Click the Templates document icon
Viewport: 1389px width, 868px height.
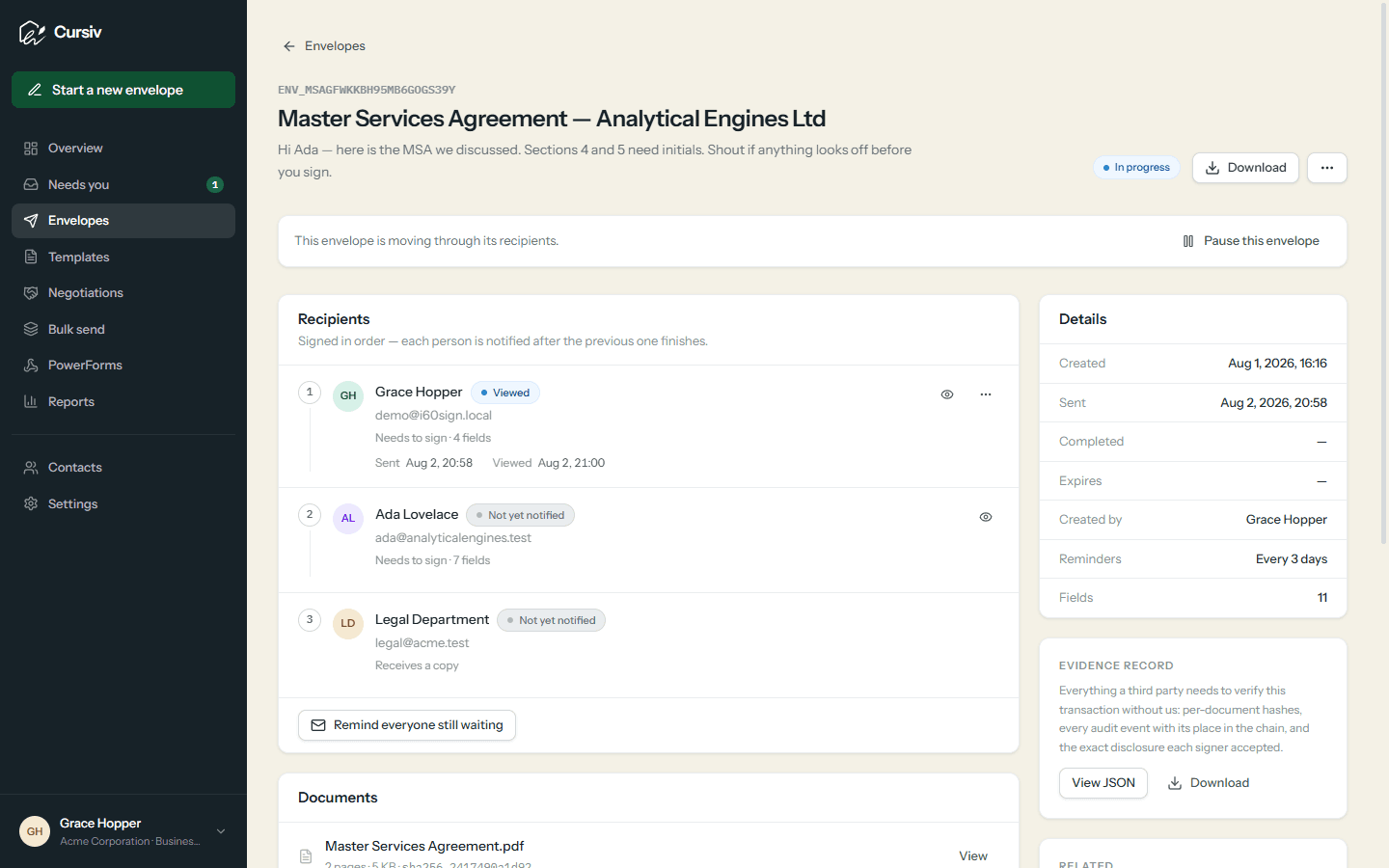pos(31,257)
